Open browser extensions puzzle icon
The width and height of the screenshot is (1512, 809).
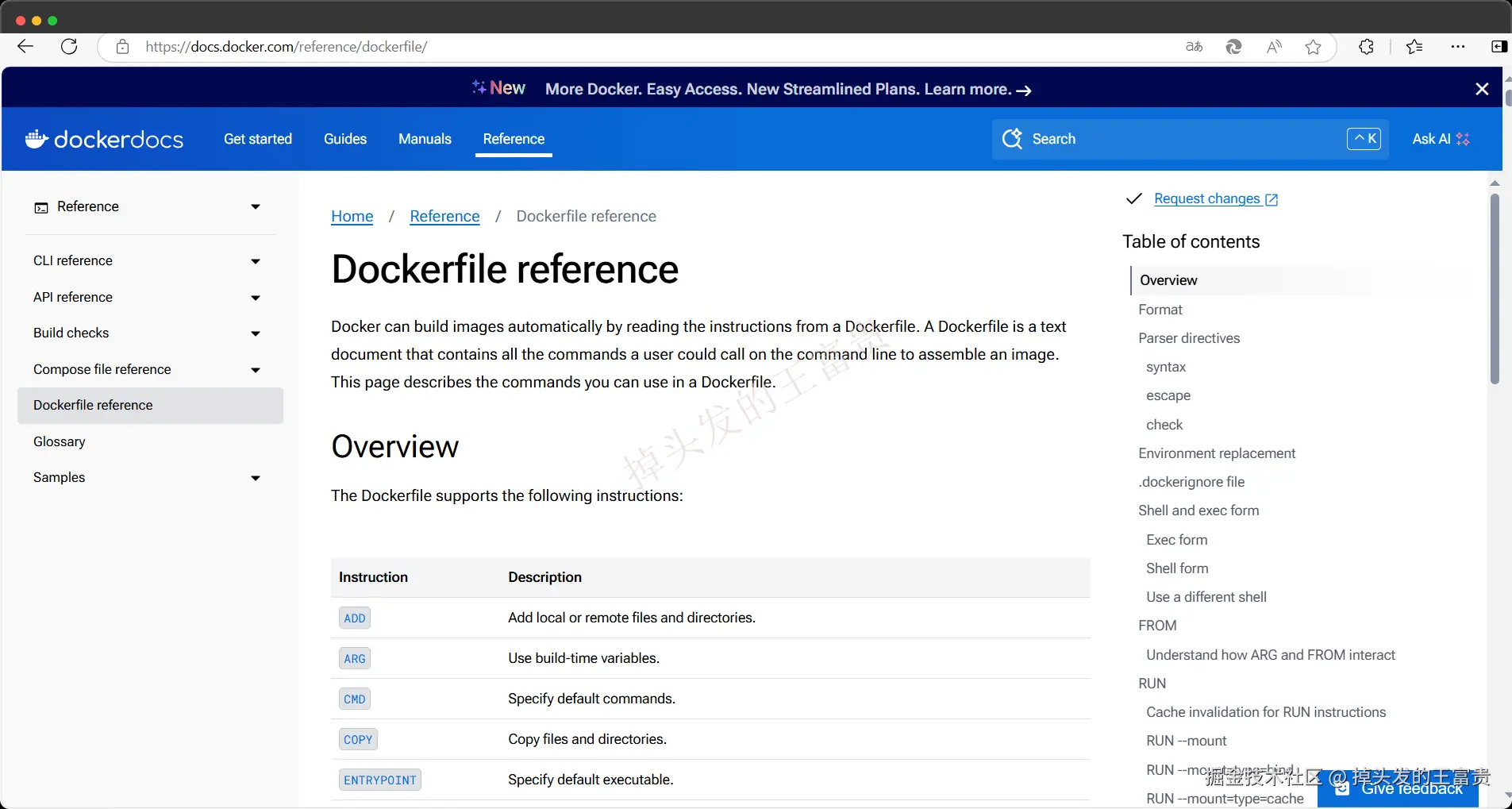click(x=1366, y=47)
